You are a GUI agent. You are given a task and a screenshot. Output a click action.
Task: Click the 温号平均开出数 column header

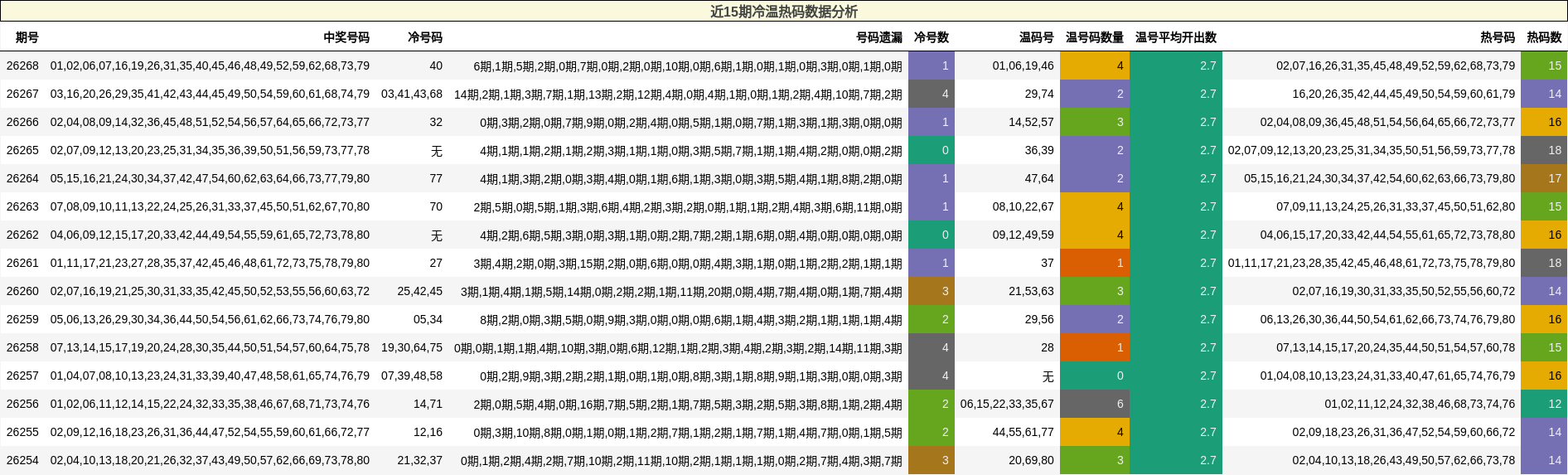tap(1176, 37)
